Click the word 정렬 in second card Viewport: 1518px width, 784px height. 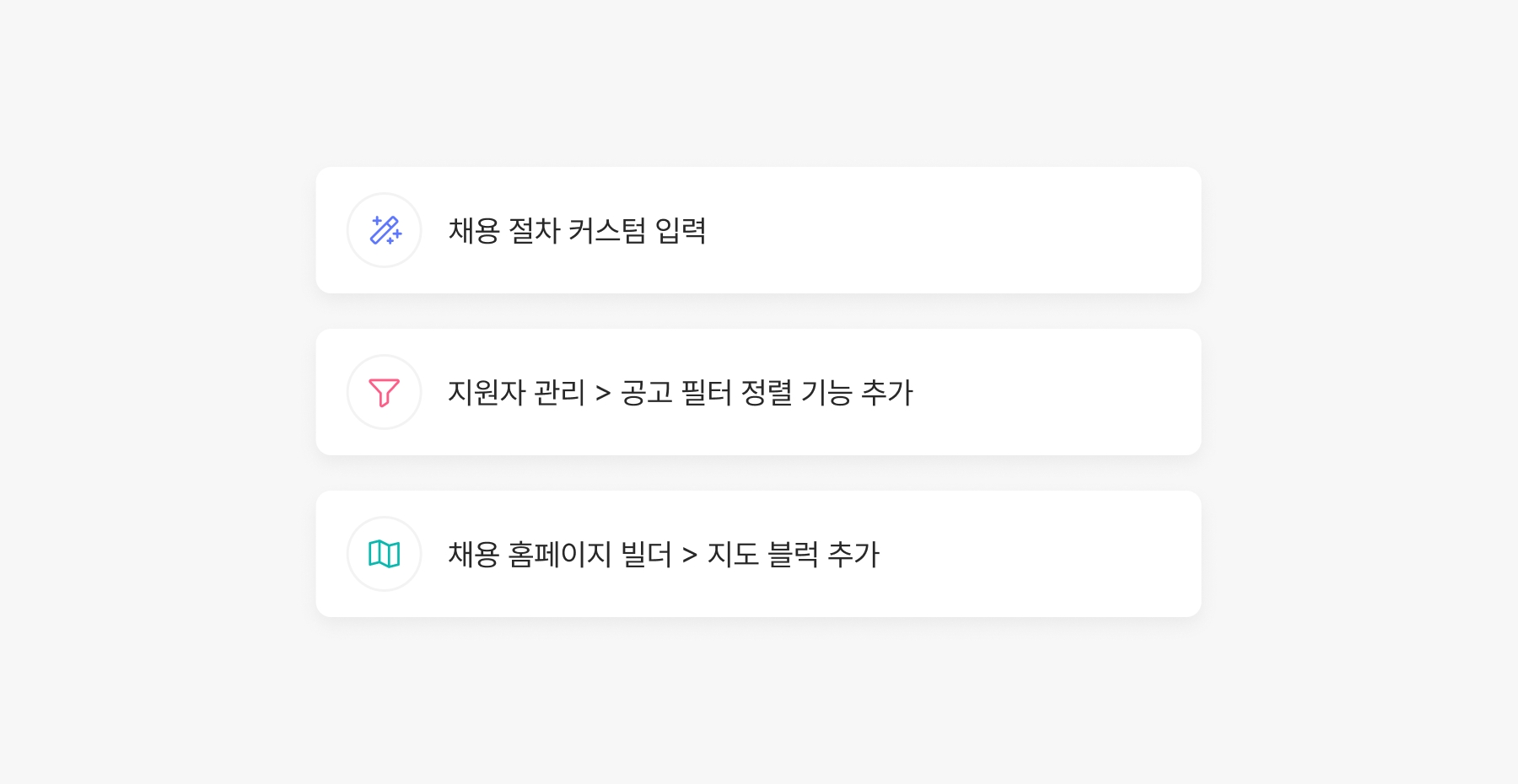click(767, 393)
